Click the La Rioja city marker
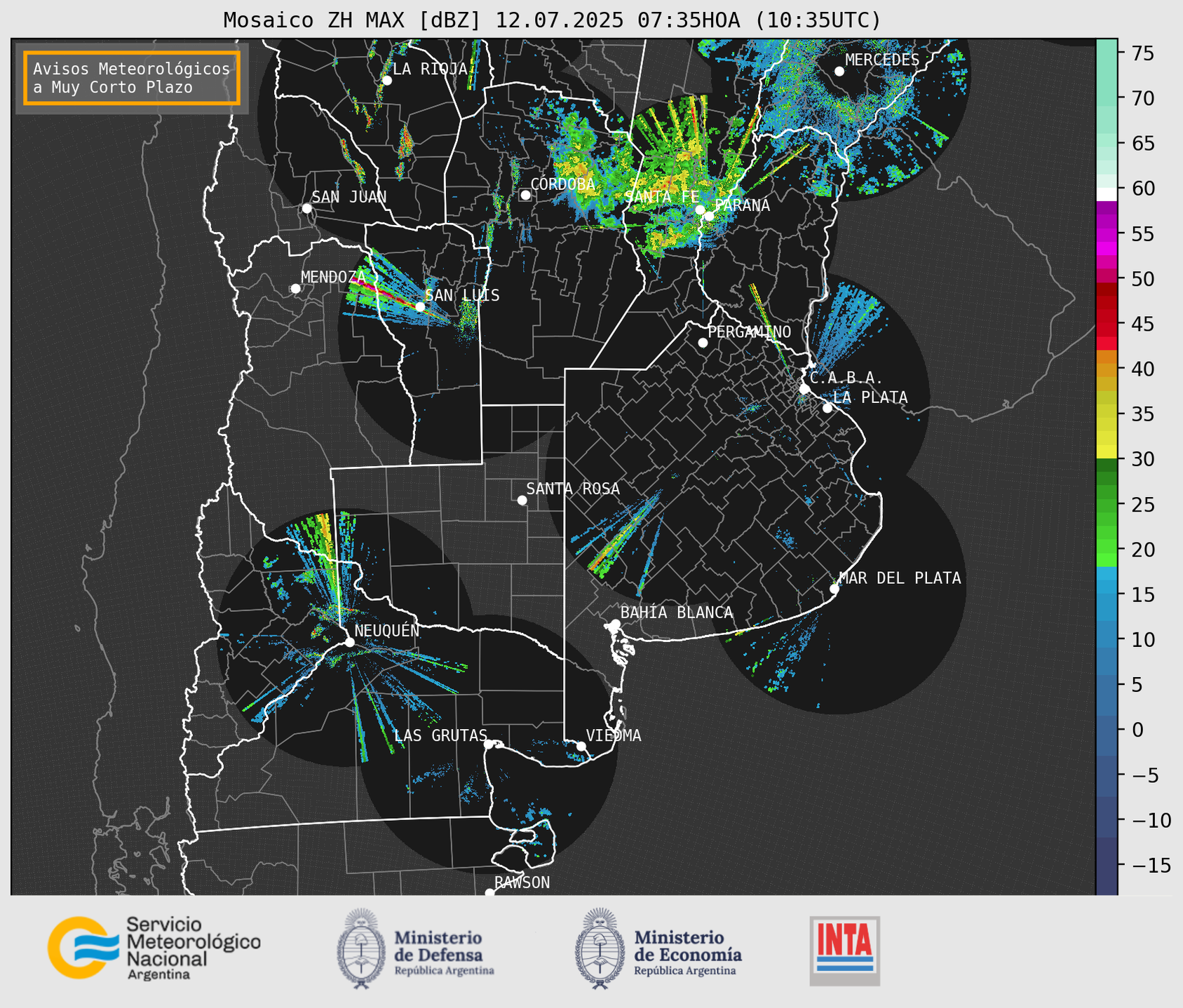The image size is (1183, 1008). (x=386, y=81)
